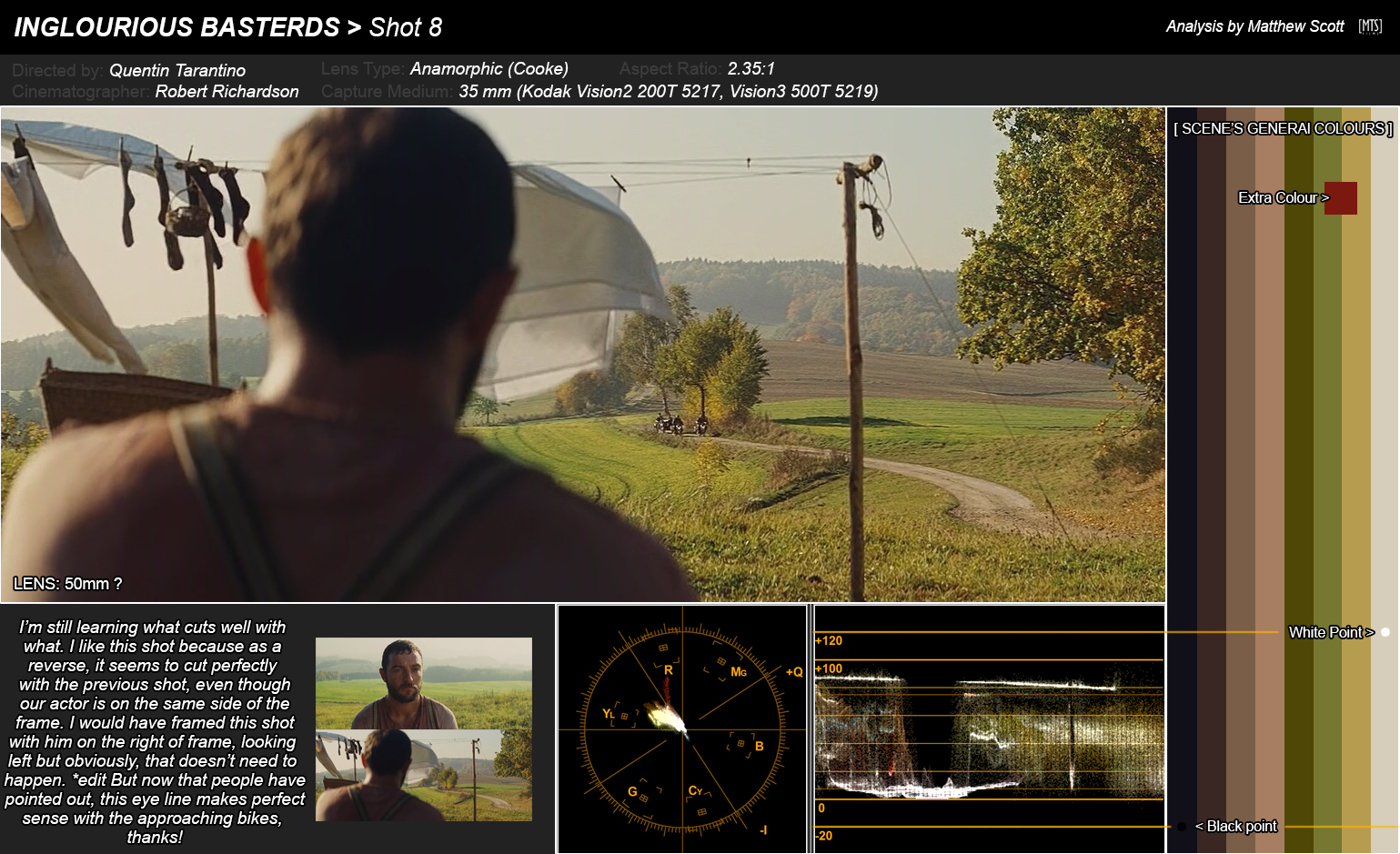
Task: Click the "+120" waveform scale label
Action: click(x=829, y=640)
